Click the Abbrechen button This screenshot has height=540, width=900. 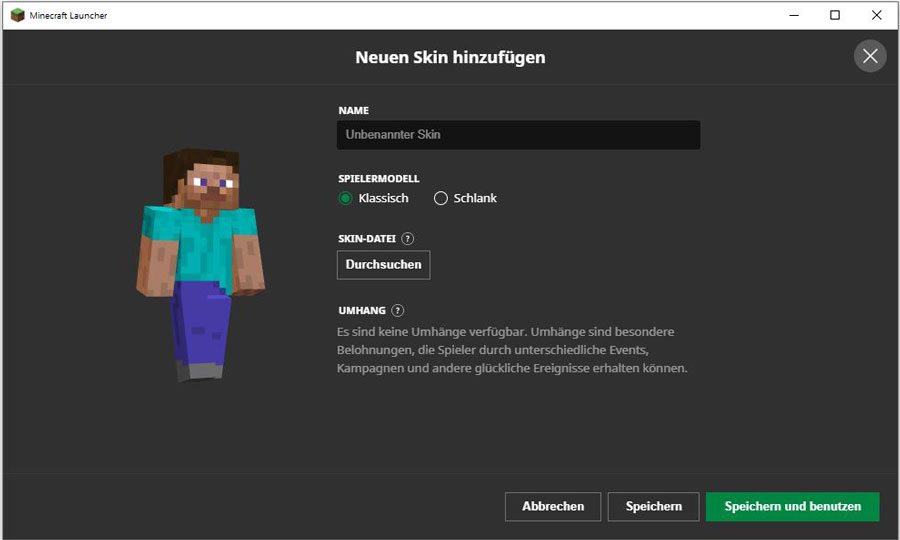tap(552, 506)
